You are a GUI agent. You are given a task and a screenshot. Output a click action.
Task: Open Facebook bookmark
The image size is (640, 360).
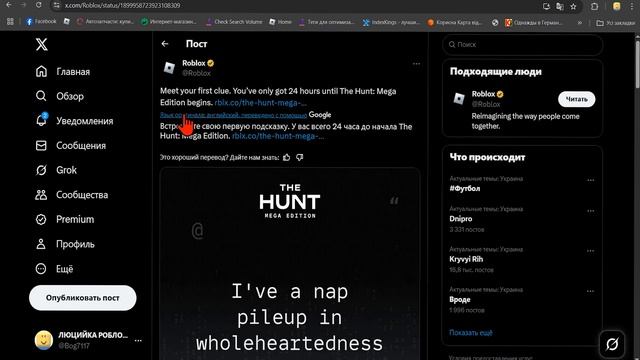click(x=41, y=22)
